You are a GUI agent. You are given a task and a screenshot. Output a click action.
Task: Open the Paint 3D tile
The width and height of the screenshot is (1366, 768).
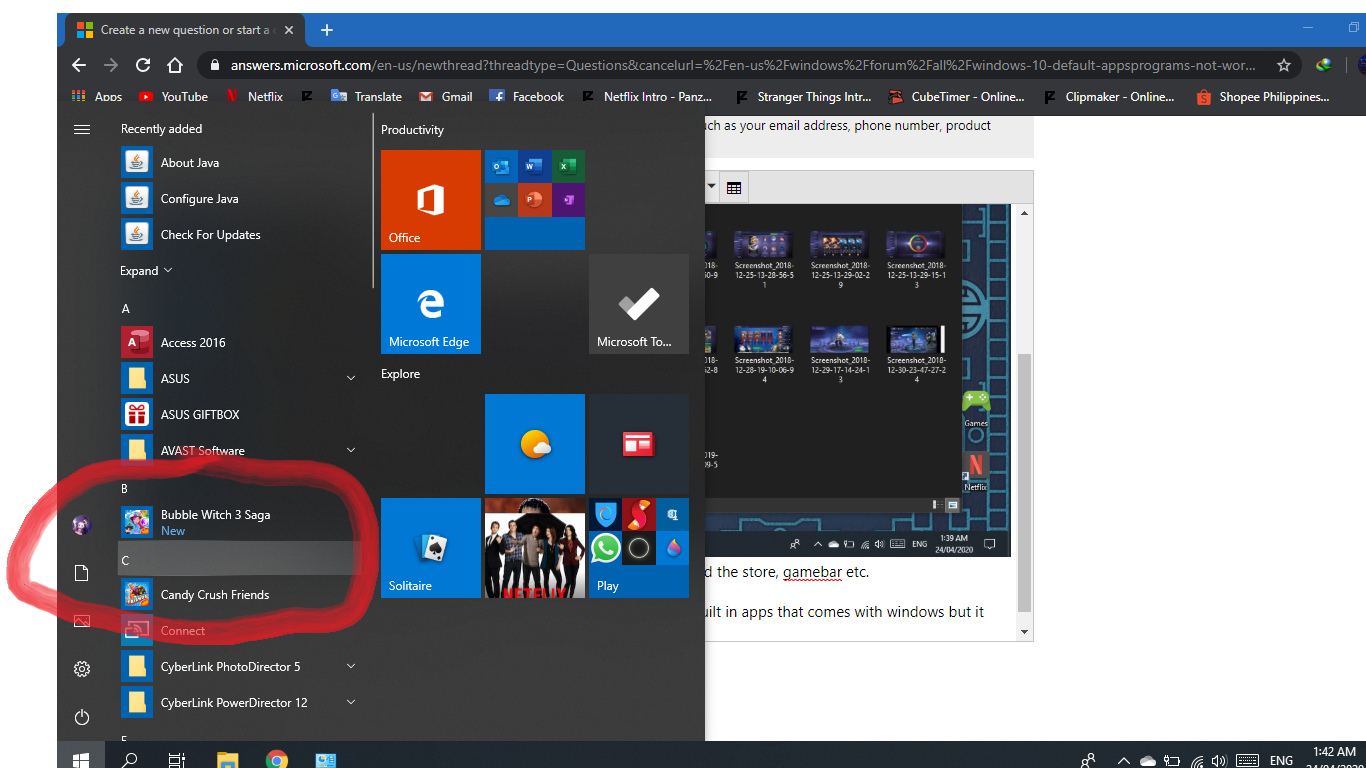(672, 548)
